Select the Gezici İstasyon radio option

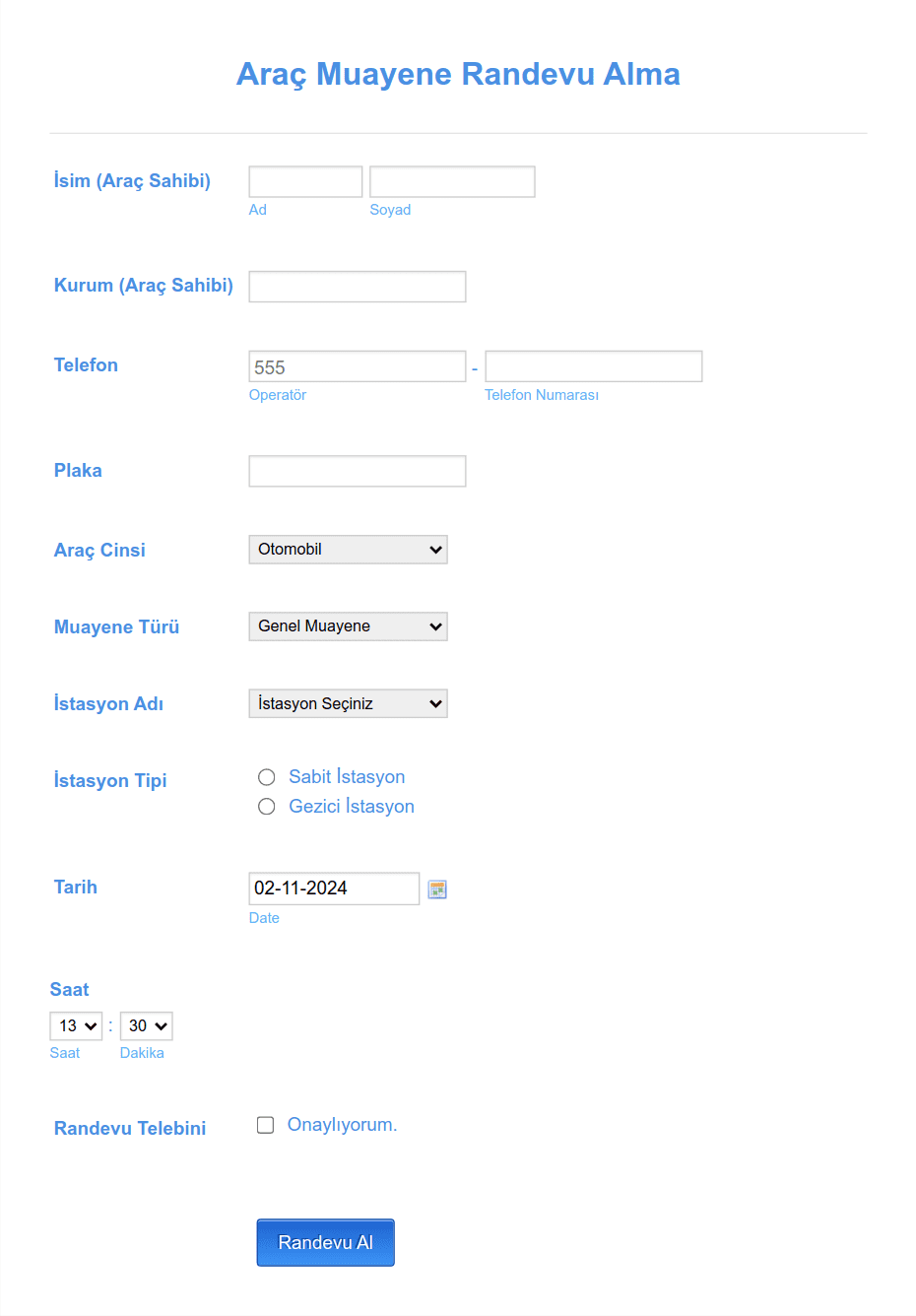[266, 807]
